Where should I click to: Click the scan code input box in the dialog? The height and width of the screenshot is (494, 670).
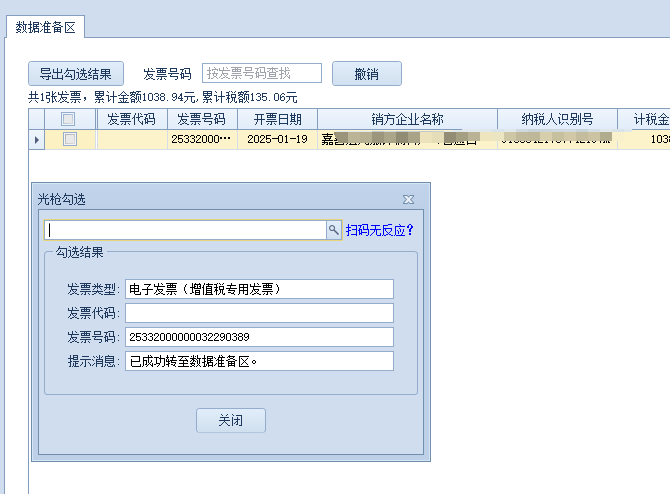pos(185,230)
